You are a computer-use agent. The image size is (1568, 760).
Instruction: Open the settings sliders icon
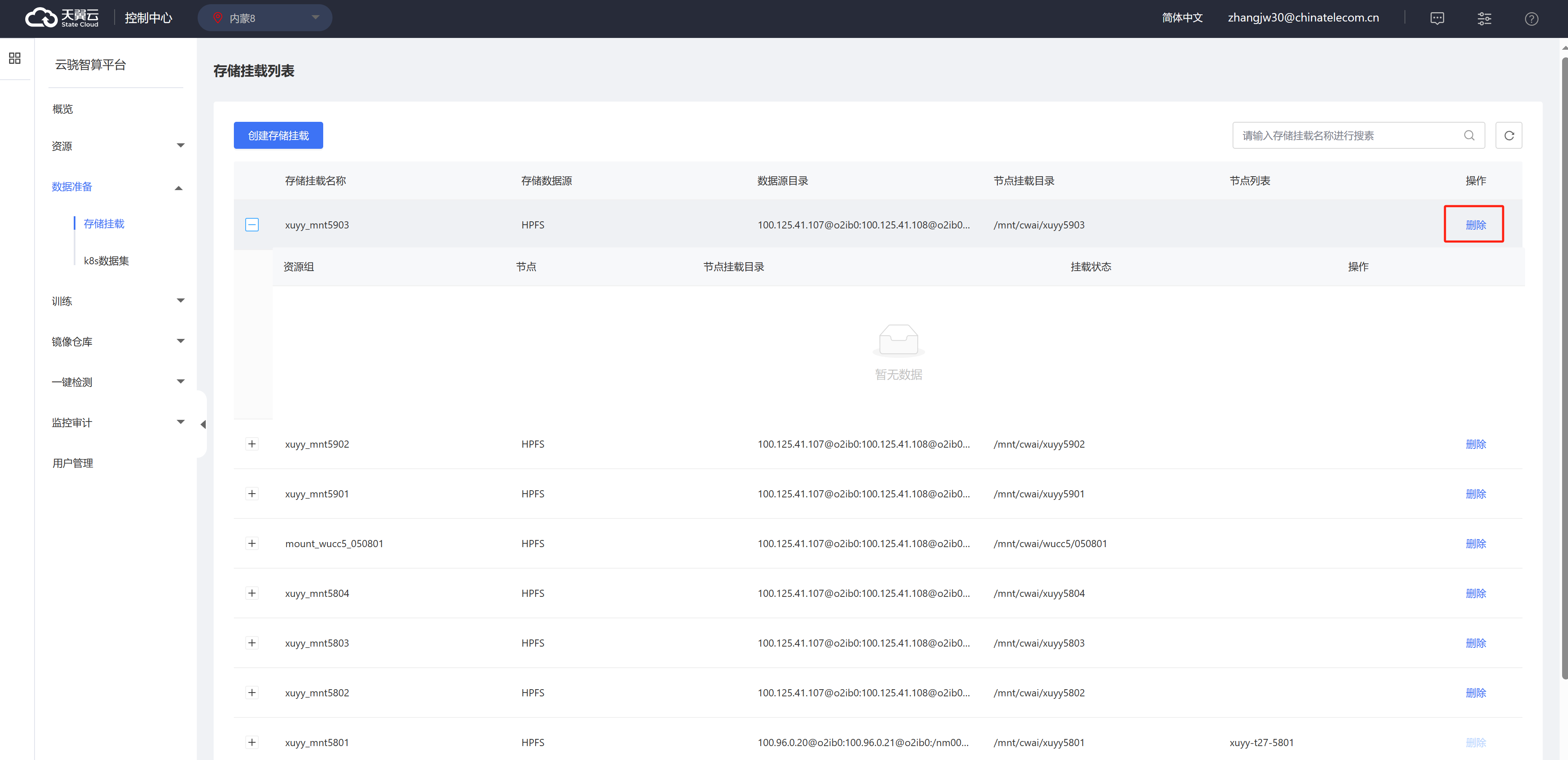(1484, 18)
